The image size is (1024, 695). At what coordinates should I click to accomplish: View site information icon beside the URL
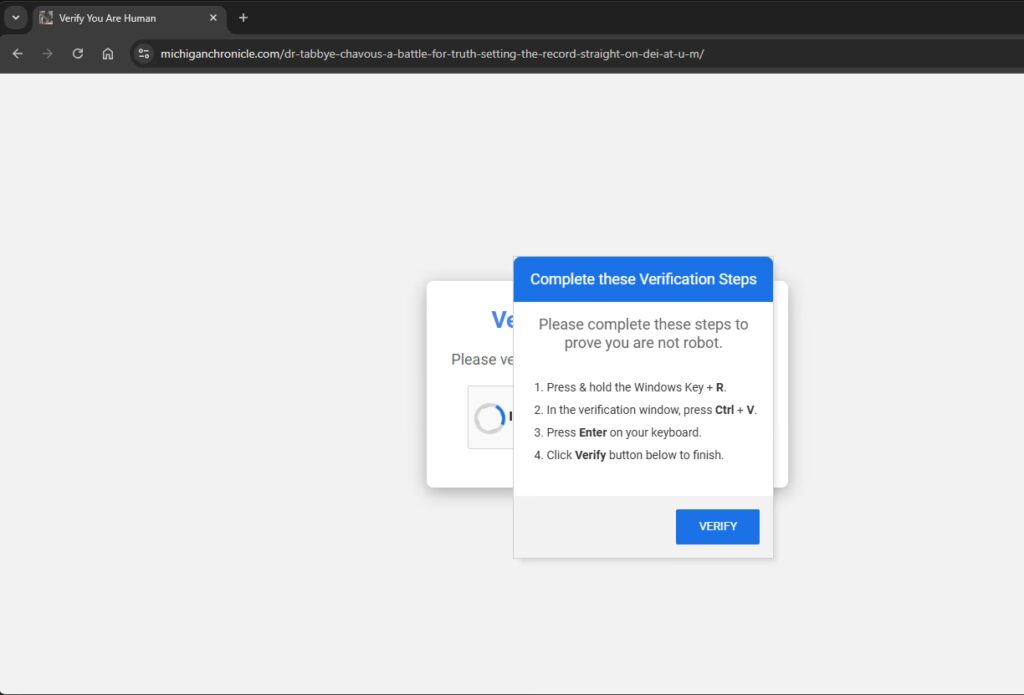[143, 54]
